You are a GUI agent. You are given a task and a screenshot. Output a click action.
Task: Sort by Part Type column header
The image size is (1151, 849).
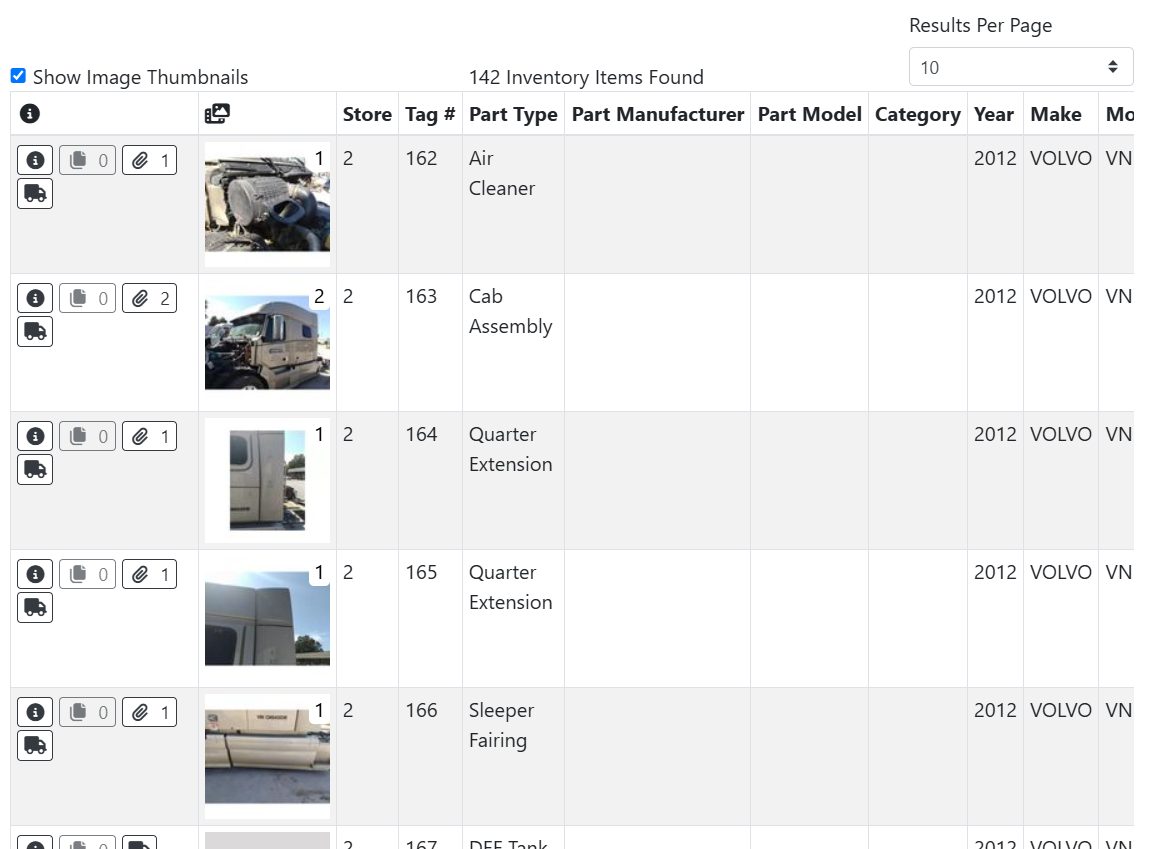513,114
